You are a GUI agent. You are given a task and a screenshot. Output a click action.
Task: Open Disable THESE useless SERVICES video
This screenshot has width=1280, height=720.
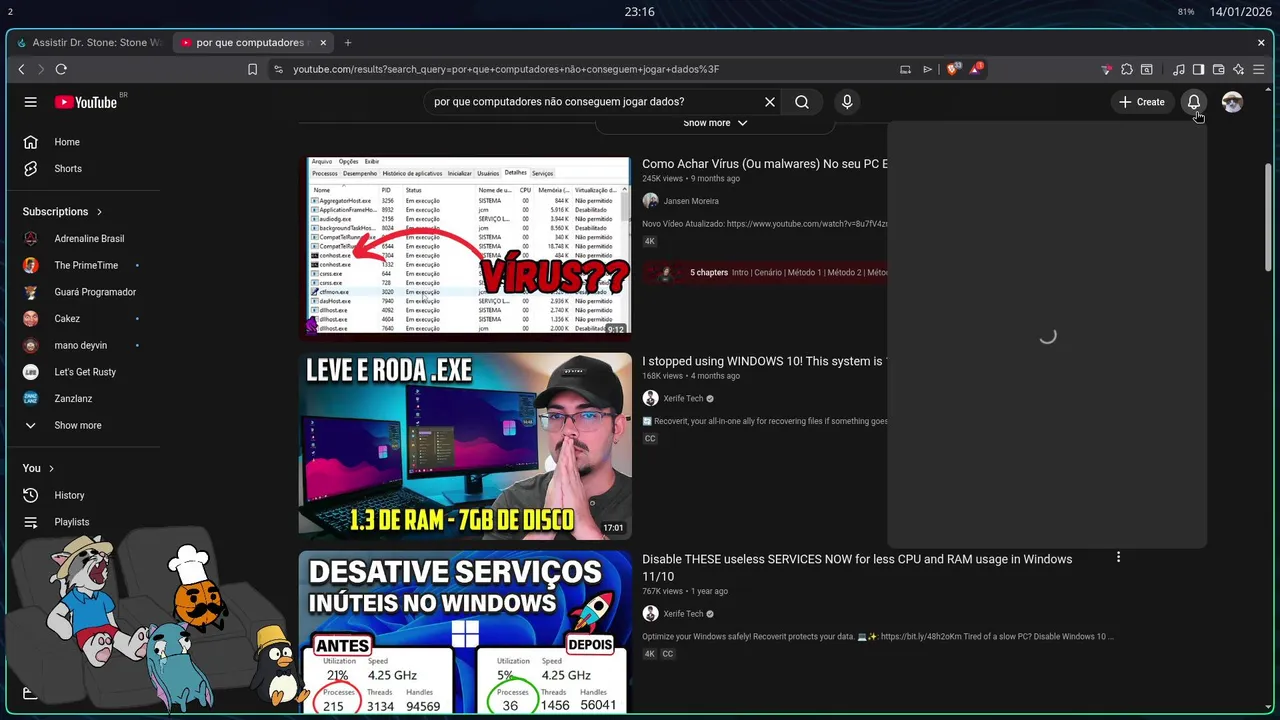coord(857,567)
